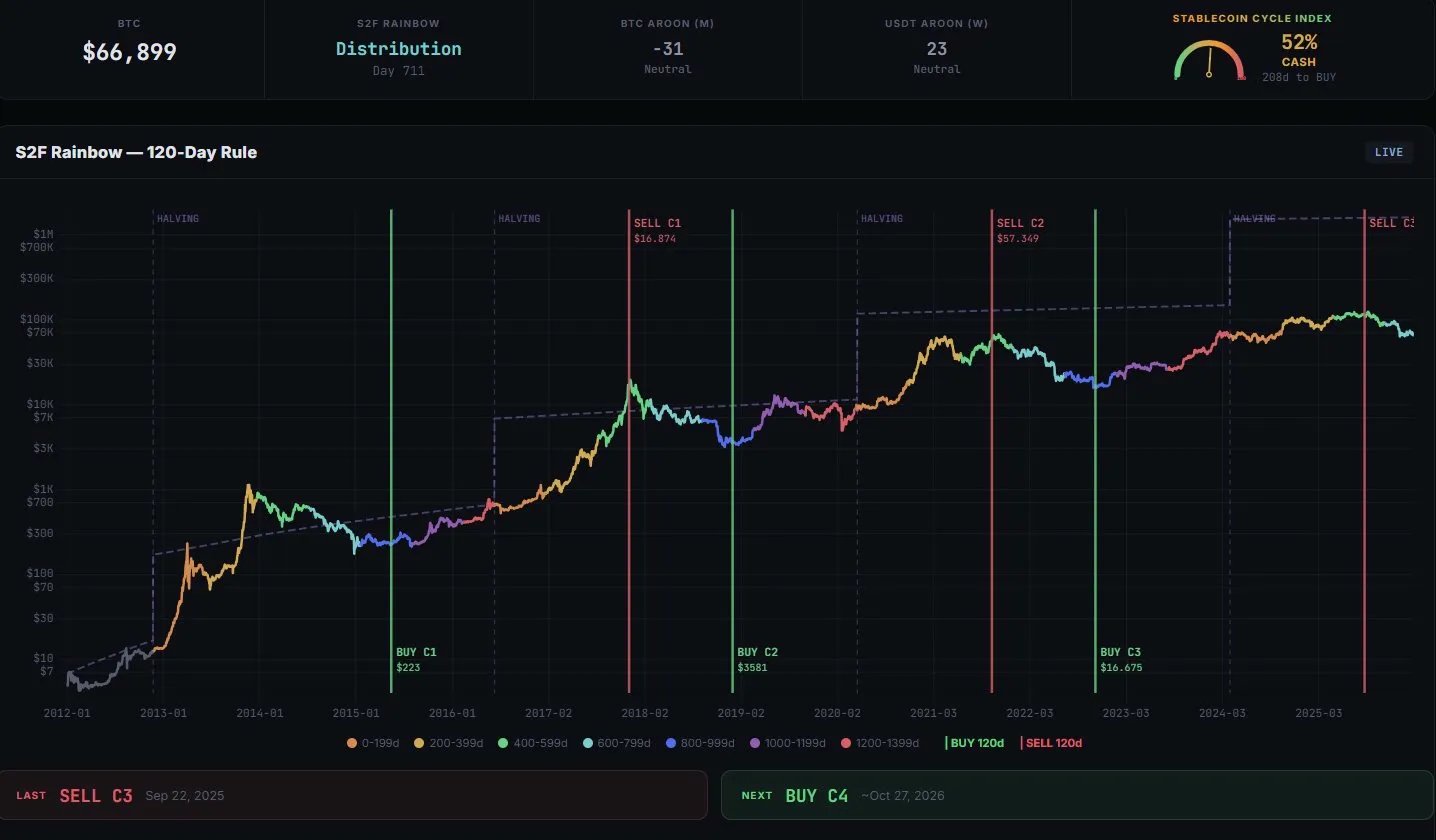Expand the S2F Rainbow Distribution card
The image size is (1436, 840).
(x=398, y=48)
